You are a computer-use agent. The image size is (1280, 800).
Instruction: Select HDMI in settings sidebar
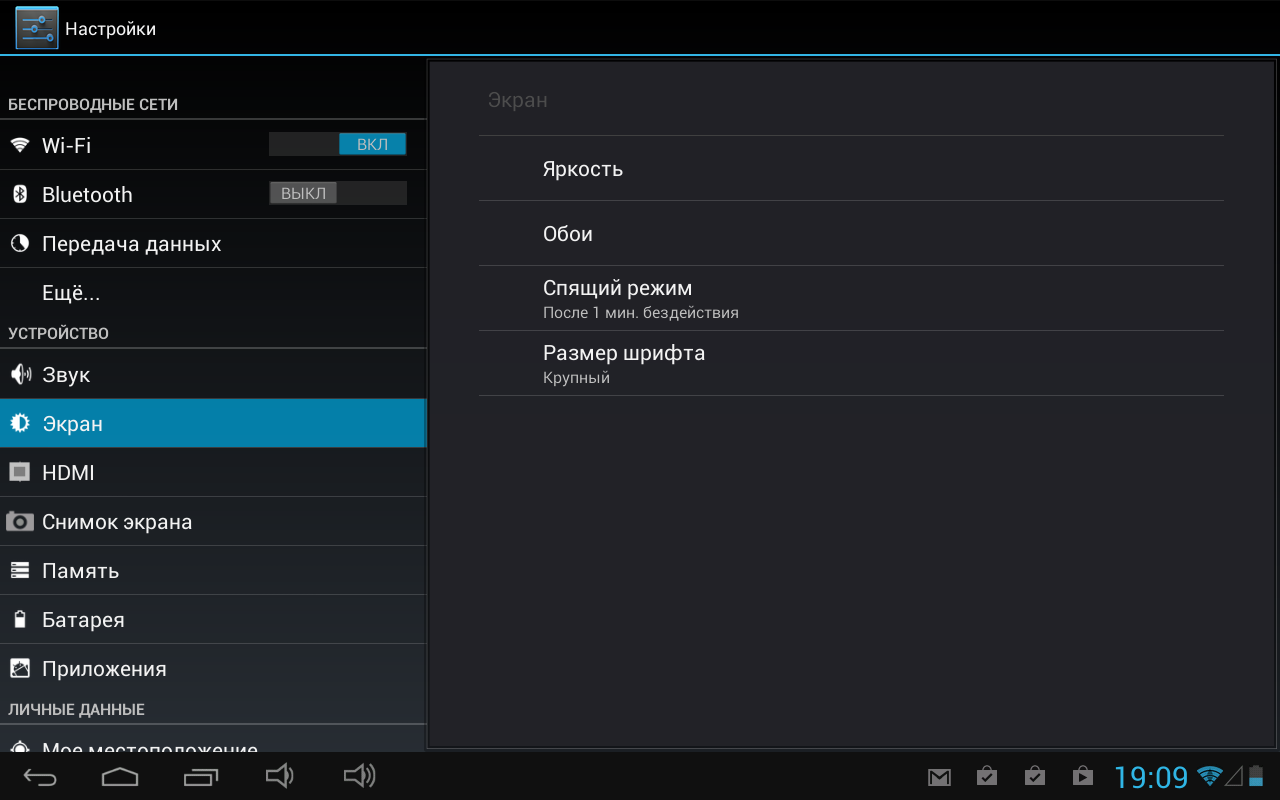(68, 473)
